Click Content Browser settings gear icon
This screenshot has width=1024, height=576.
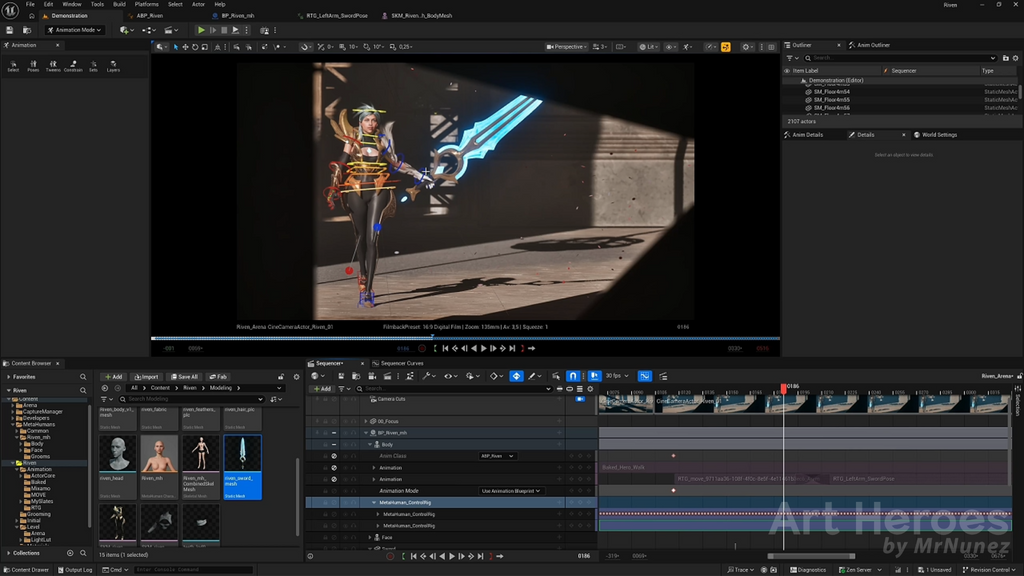click(x=296, y=377)
